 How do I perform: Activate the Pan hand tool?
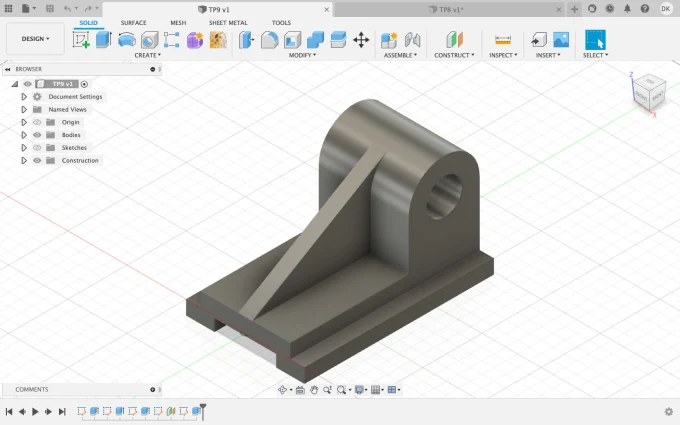(x=314, y=390)
